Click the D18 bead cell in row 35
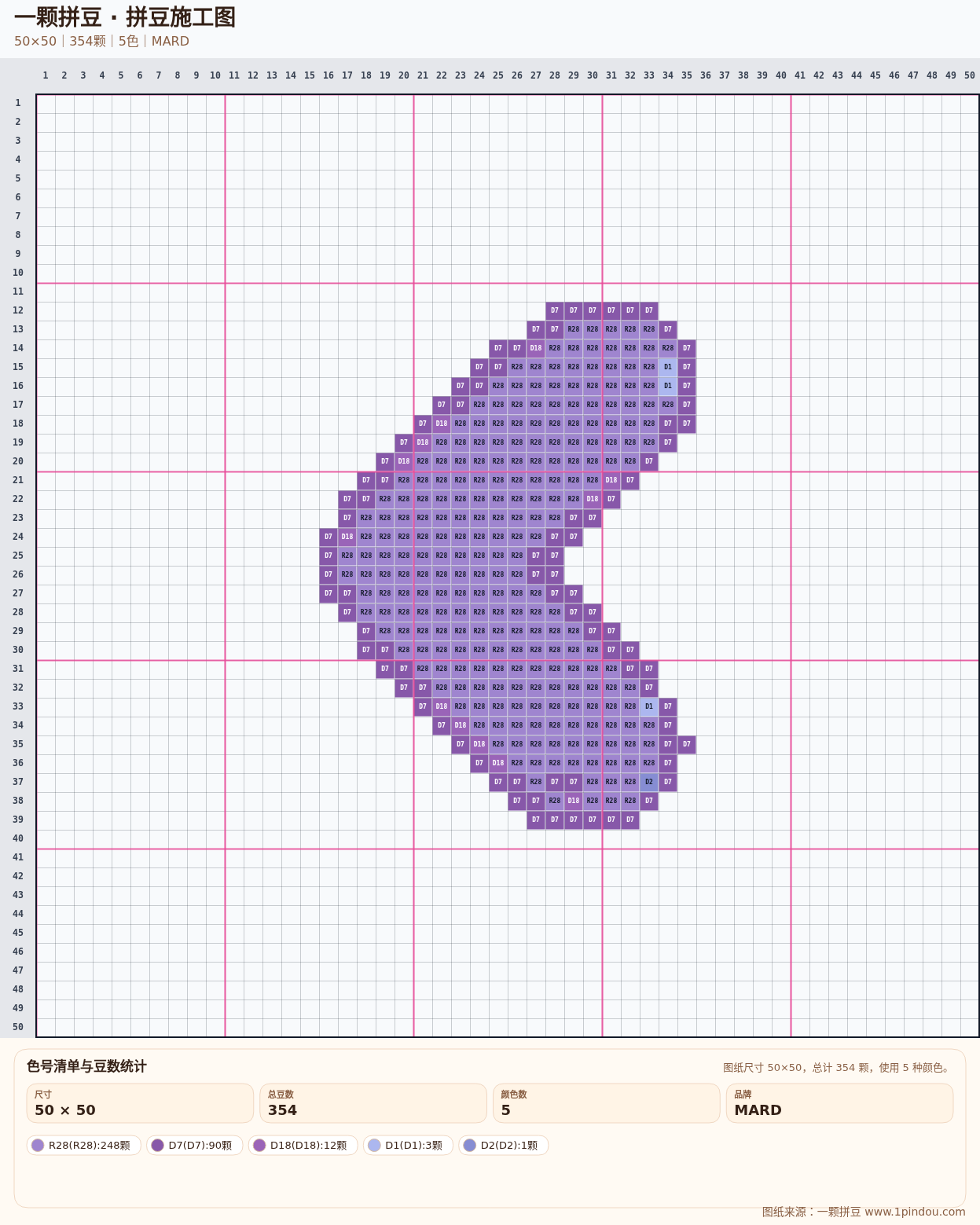The height and width of the screenshot is (1225, 980). point(479,744)
